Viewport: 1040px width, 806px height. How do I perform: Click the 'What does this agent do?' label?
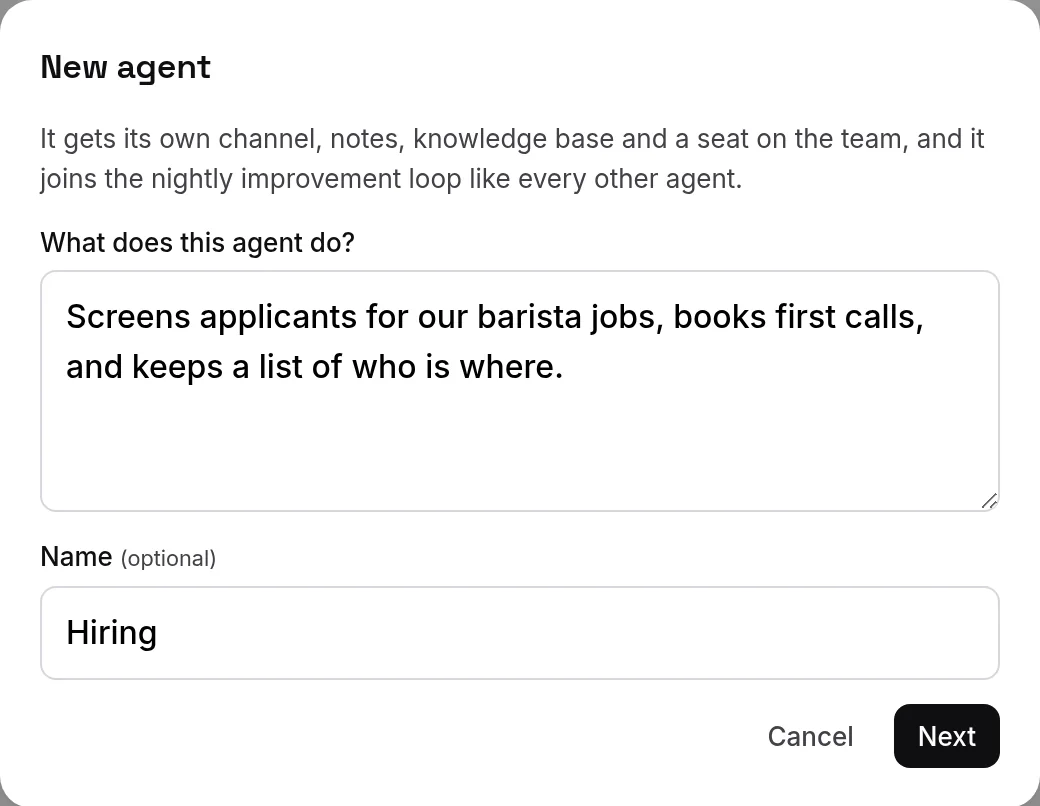pyautogui.click(x=198, y=243)
